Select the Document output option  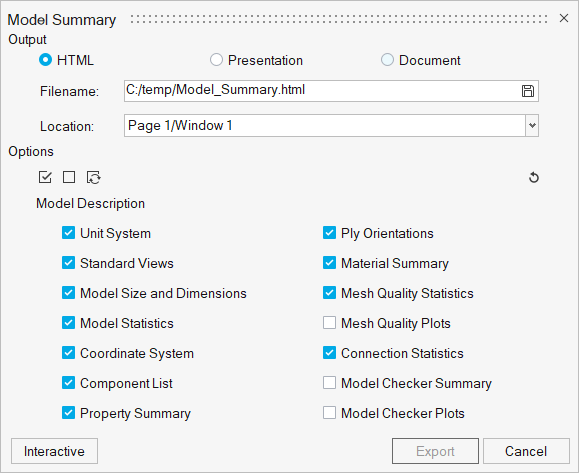[x=387, y=60]
